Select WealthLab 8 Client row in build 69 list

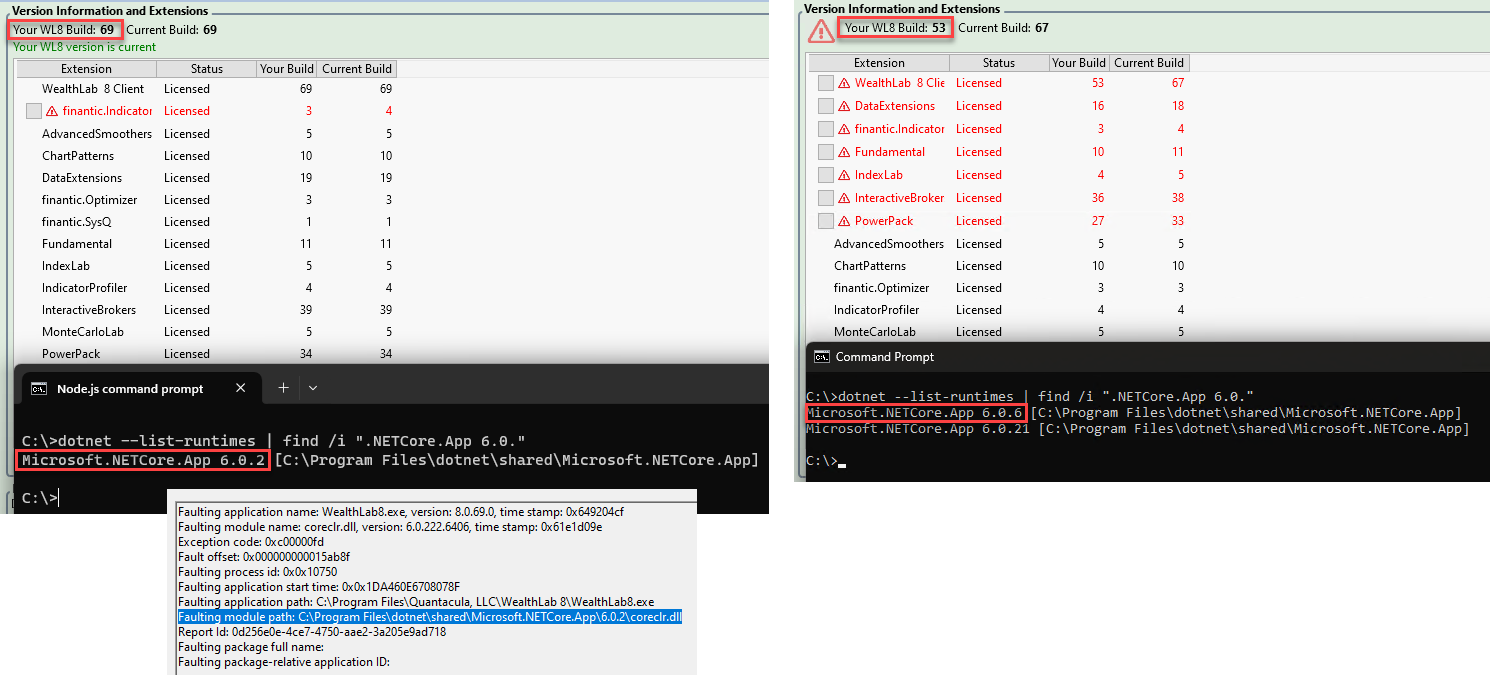click(206, 89)
